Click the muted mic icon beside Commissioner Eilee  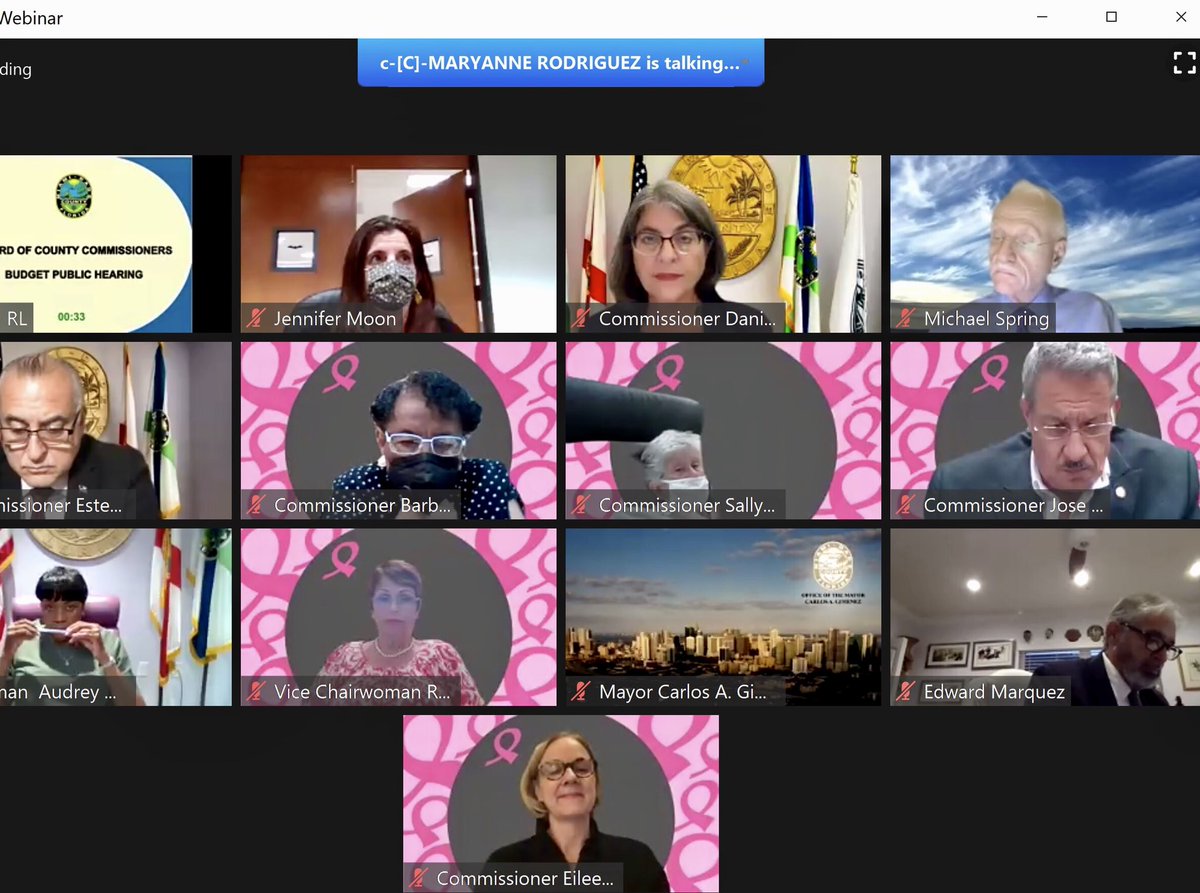click(419, 879)
